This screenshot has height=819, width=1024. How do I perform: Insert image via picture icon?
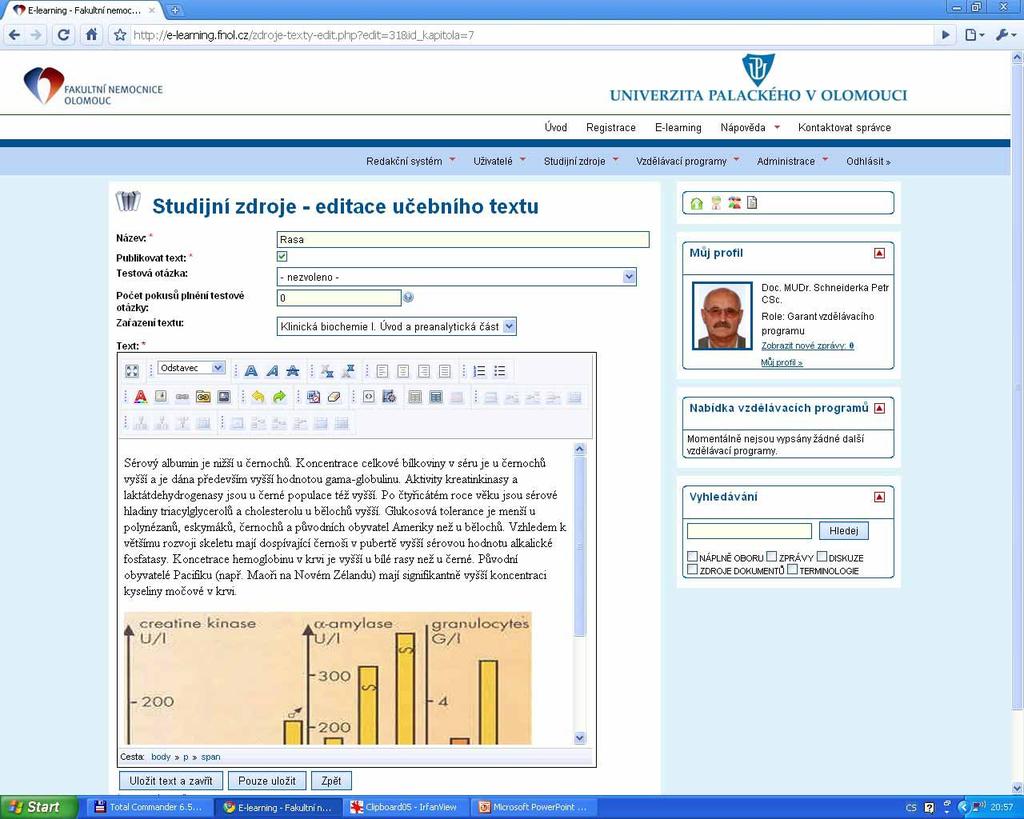[224, 396]
